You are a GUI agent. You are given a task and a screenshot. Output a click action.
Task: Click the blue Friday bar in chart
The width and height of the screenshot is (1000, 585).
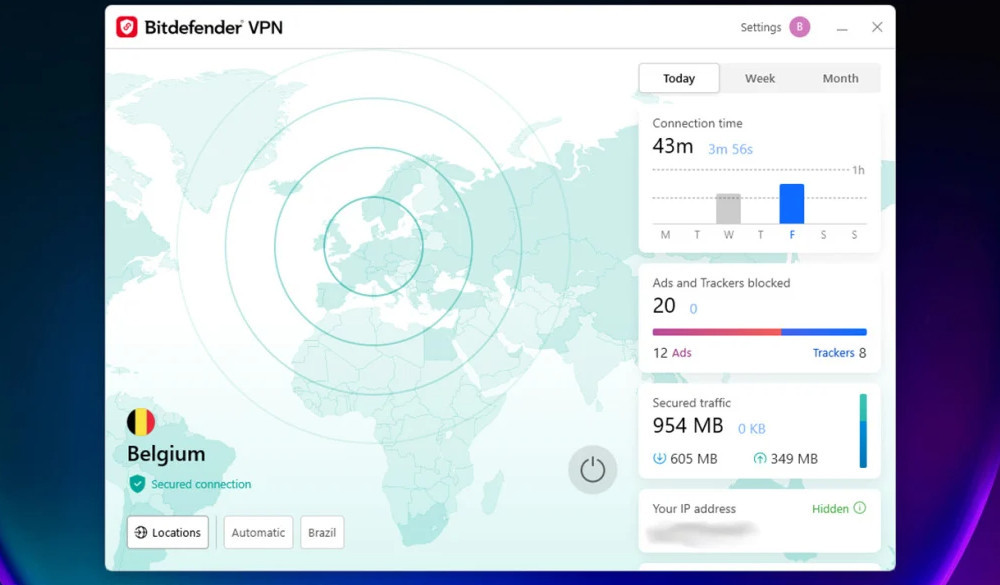(x=791, y=204)
